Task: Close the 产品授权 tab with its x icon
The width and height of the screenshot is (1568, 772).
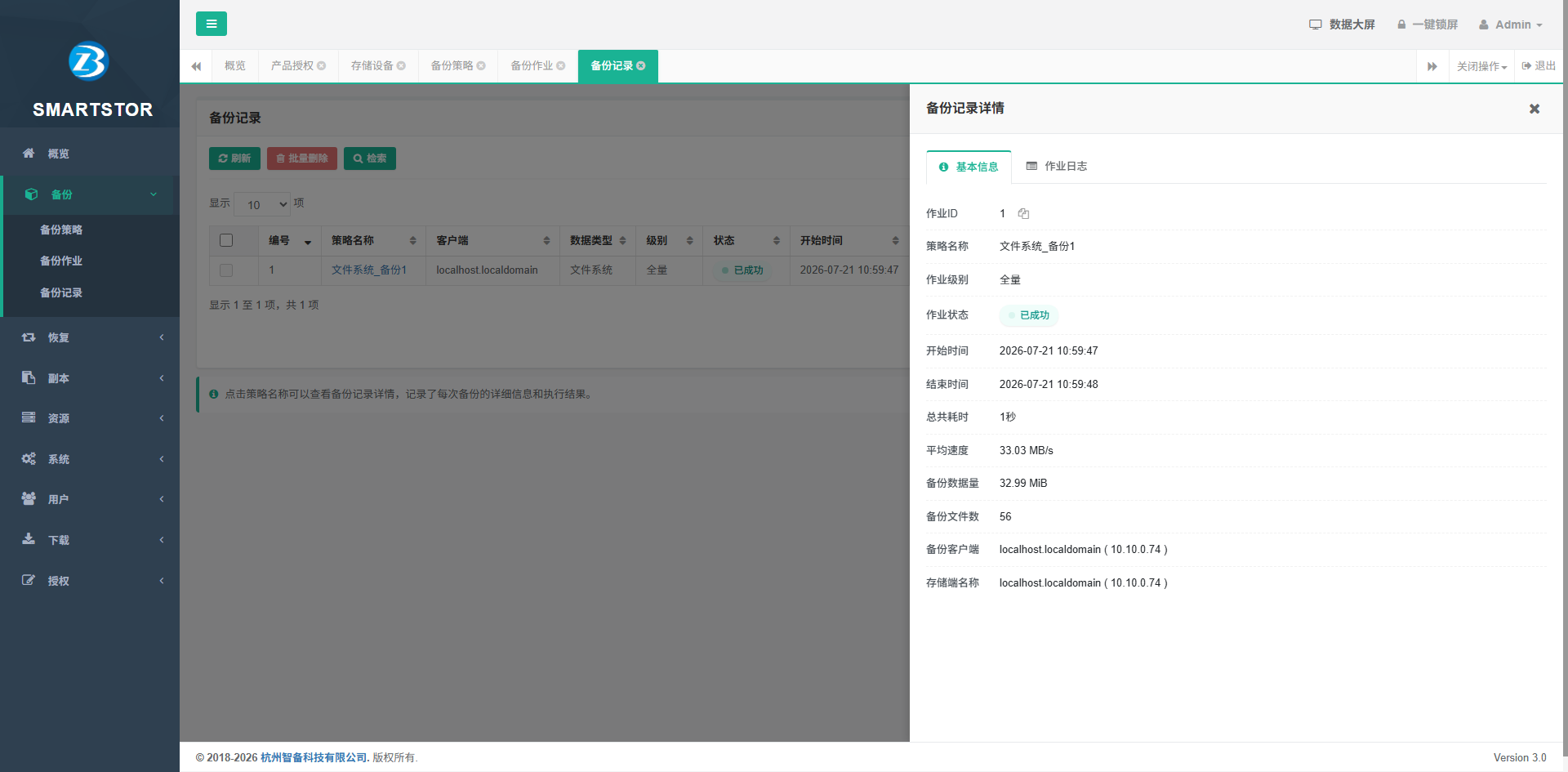Action: tap(322, 66)
